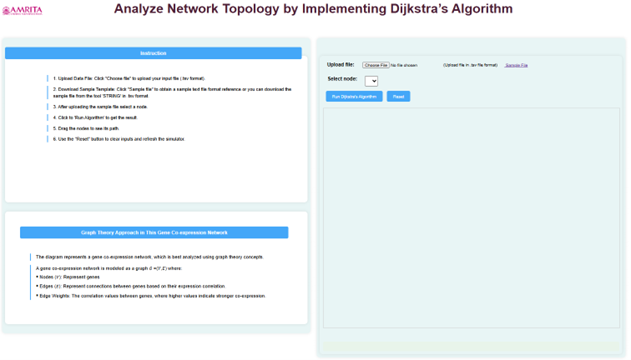The image size is (631, 360).
Task: Click the 'Edges (E)' bullet text
Action: pyautogui.click(x=131, y=286)
